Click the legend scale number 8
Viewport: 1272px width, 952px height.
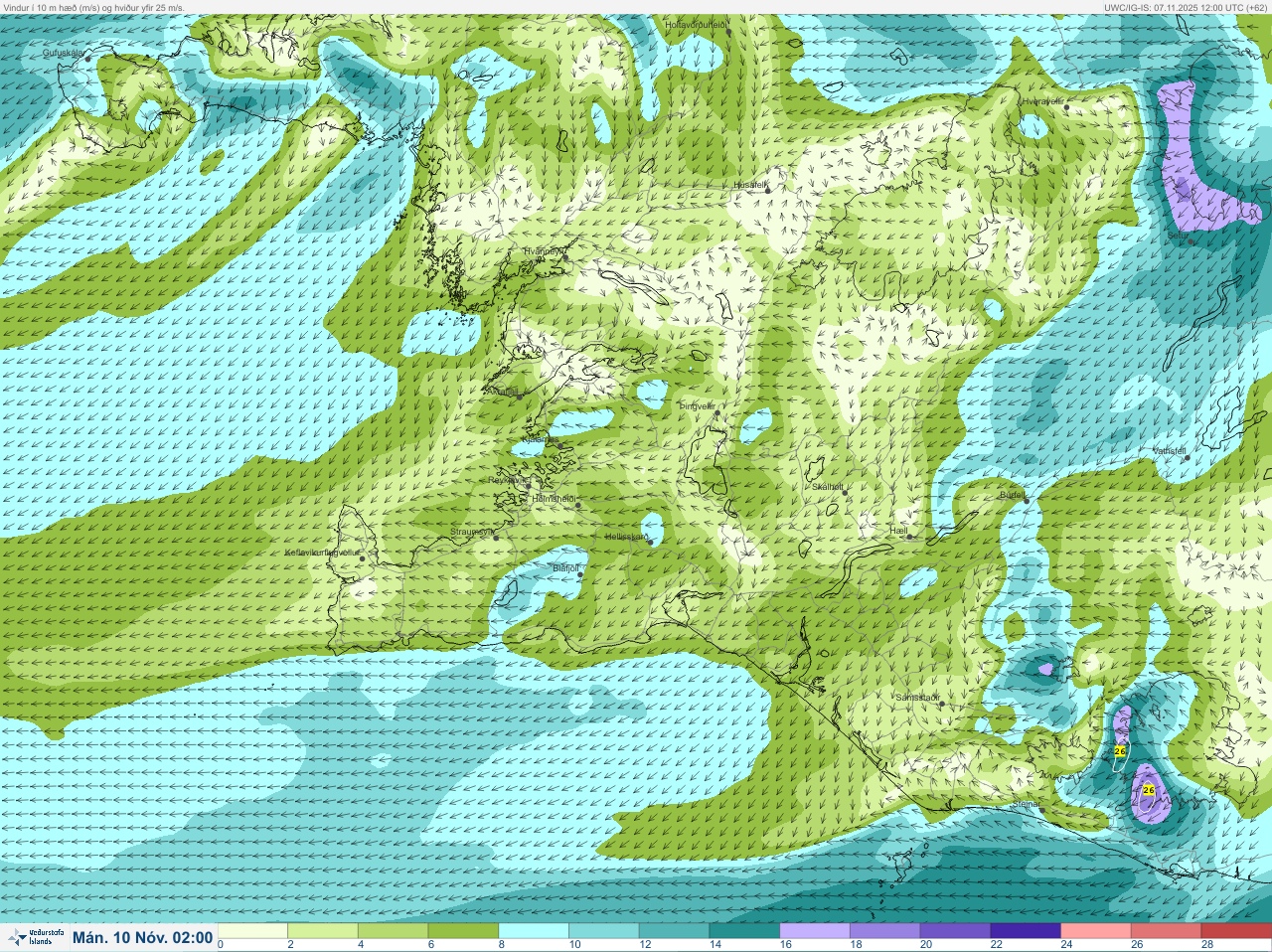coord(502,945)
